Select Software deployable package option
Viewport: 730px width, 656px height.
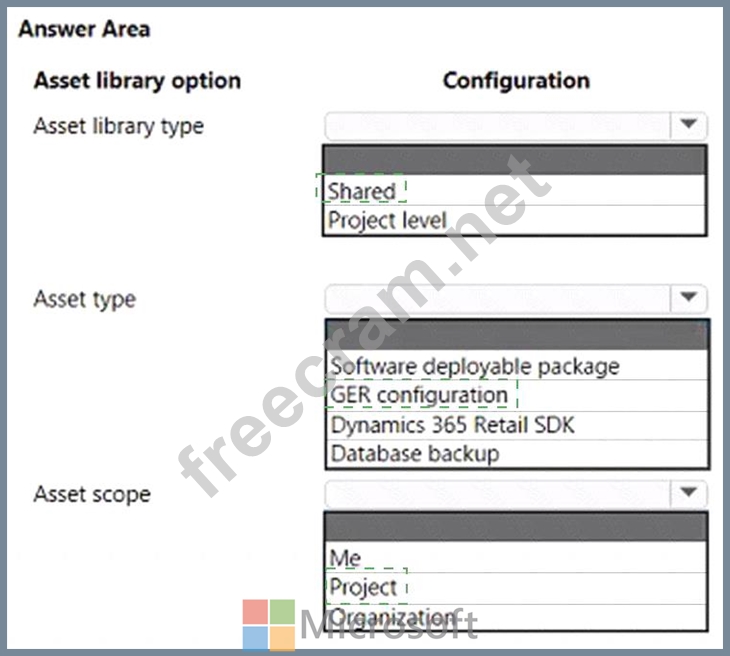coord(475,366)
